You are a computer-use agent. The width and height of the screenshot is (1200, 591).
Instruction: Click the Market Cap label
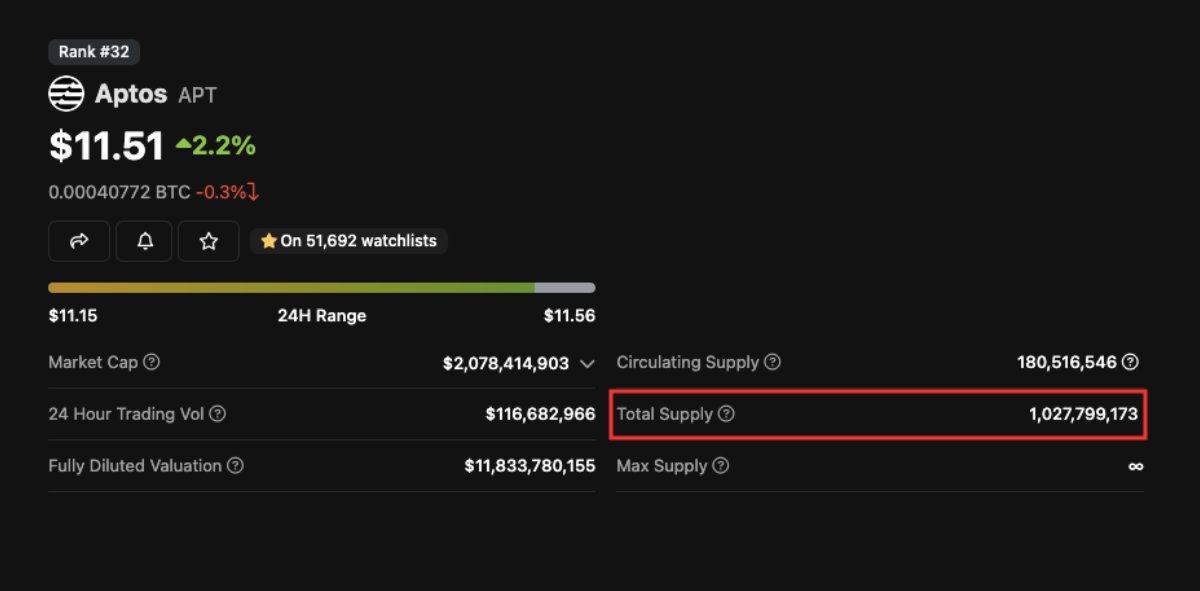[x=93, y=363]
